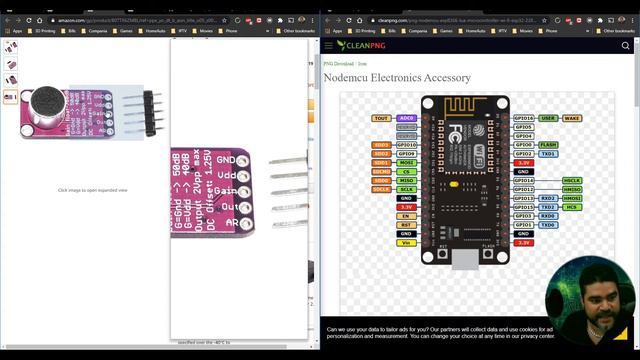Expand bookmarks overflow chevron in Amazon window
Viewport: 640px width, 360px height.
point(268,31)
